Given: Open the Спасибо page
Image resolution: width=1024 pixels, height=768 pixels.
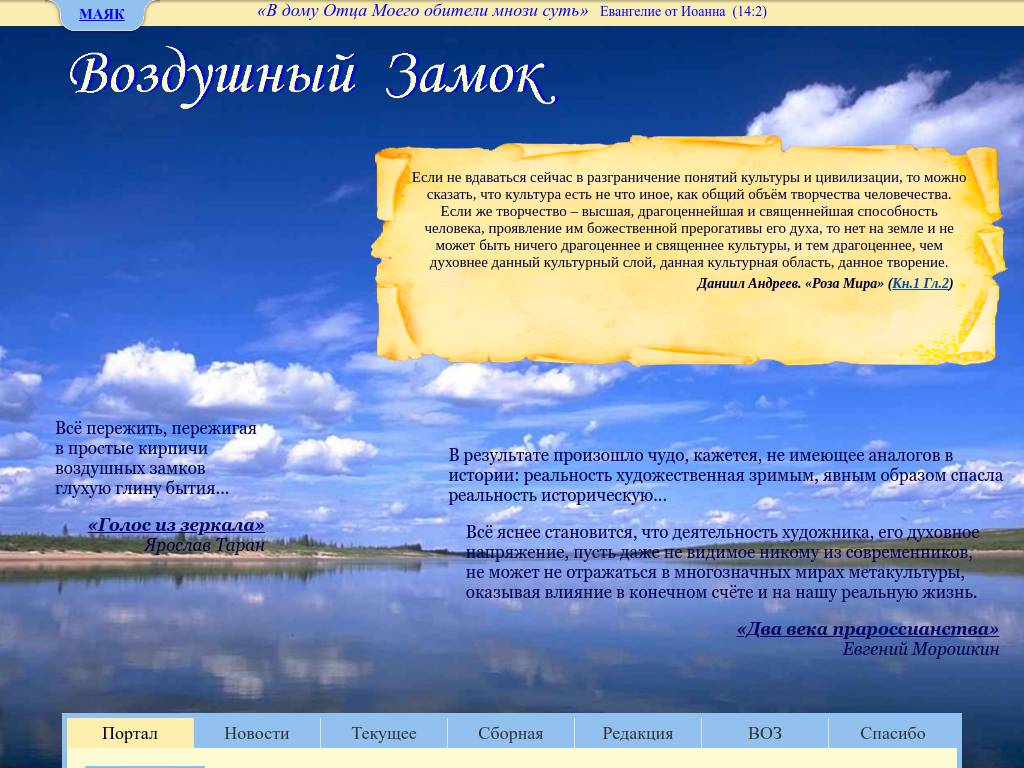Looking at the screenshot, I should [x=891, y=733].
